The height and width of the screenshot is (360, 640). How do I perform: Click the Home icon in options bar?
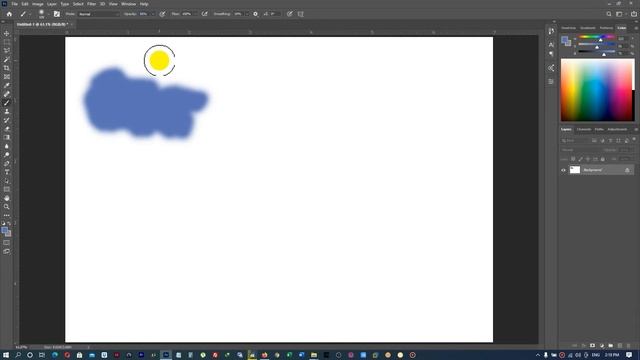click(x=9, y=14)
